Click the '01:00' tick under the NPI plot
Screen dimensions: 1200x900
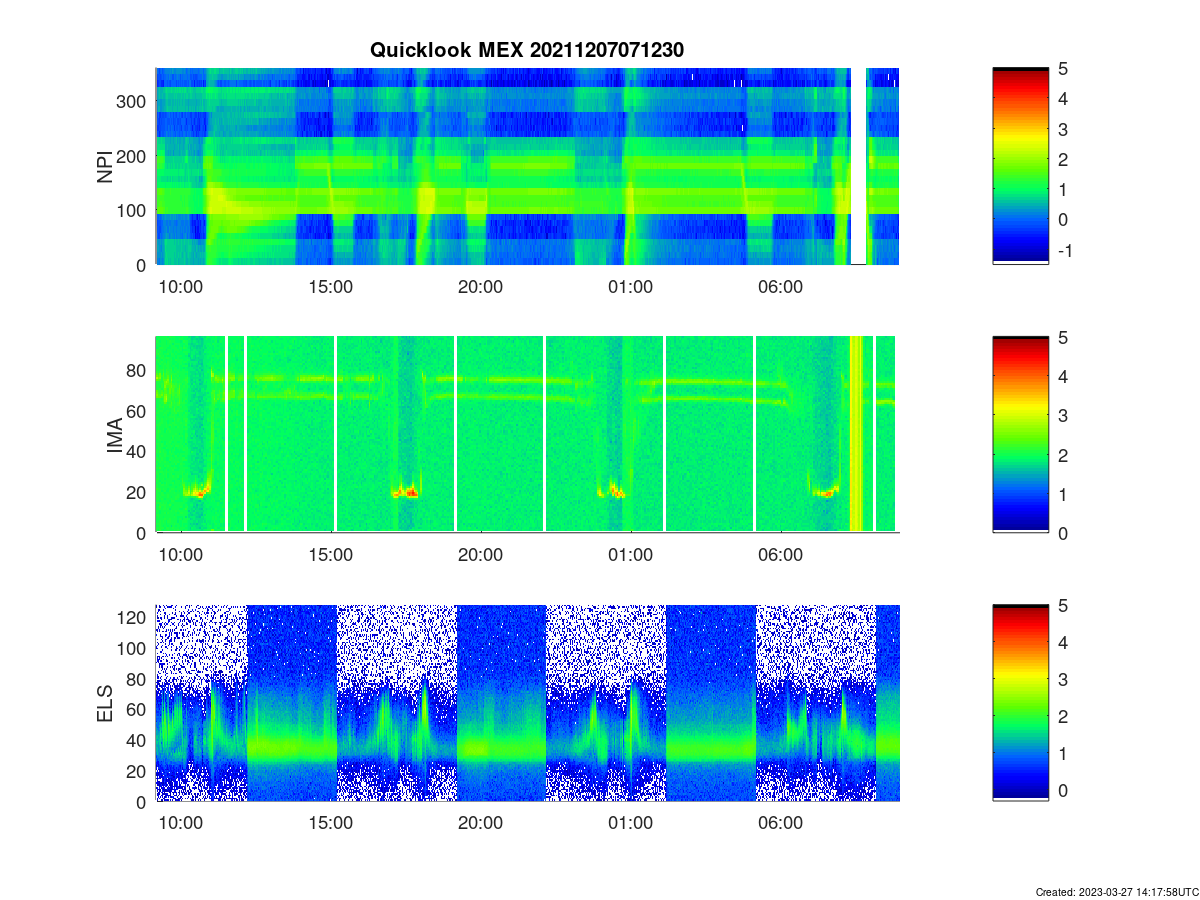coord(631,286)
